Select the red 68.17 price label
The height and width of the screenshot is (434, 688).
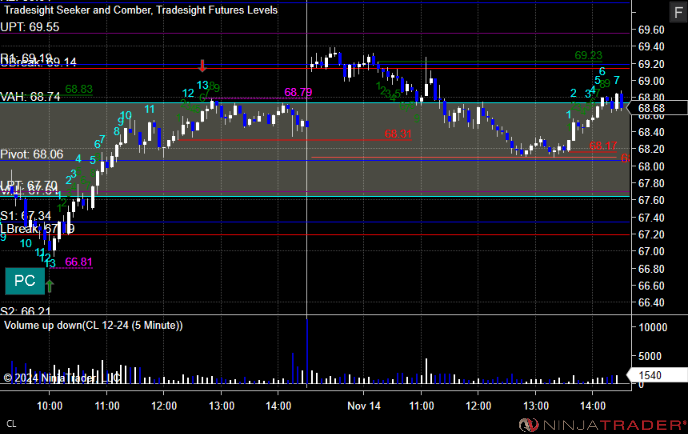[x=603, y=146]
